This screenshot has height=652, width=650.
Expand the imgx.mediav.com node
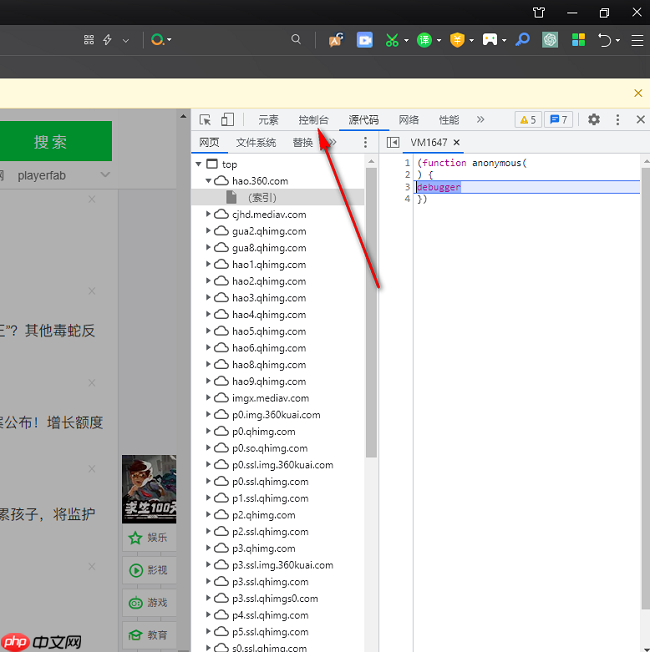[208, 398]
